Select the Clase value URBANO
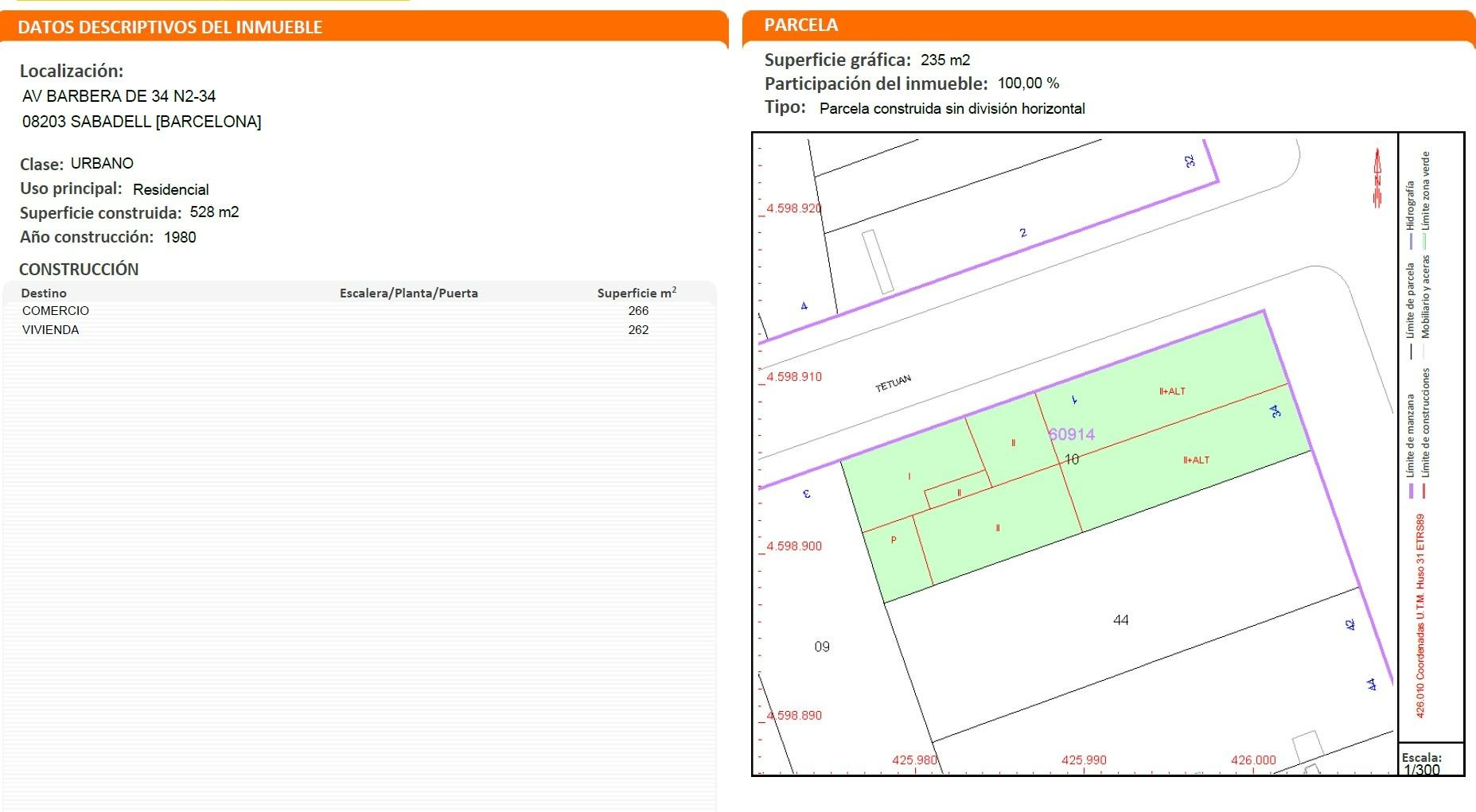 tap(102, 163)
